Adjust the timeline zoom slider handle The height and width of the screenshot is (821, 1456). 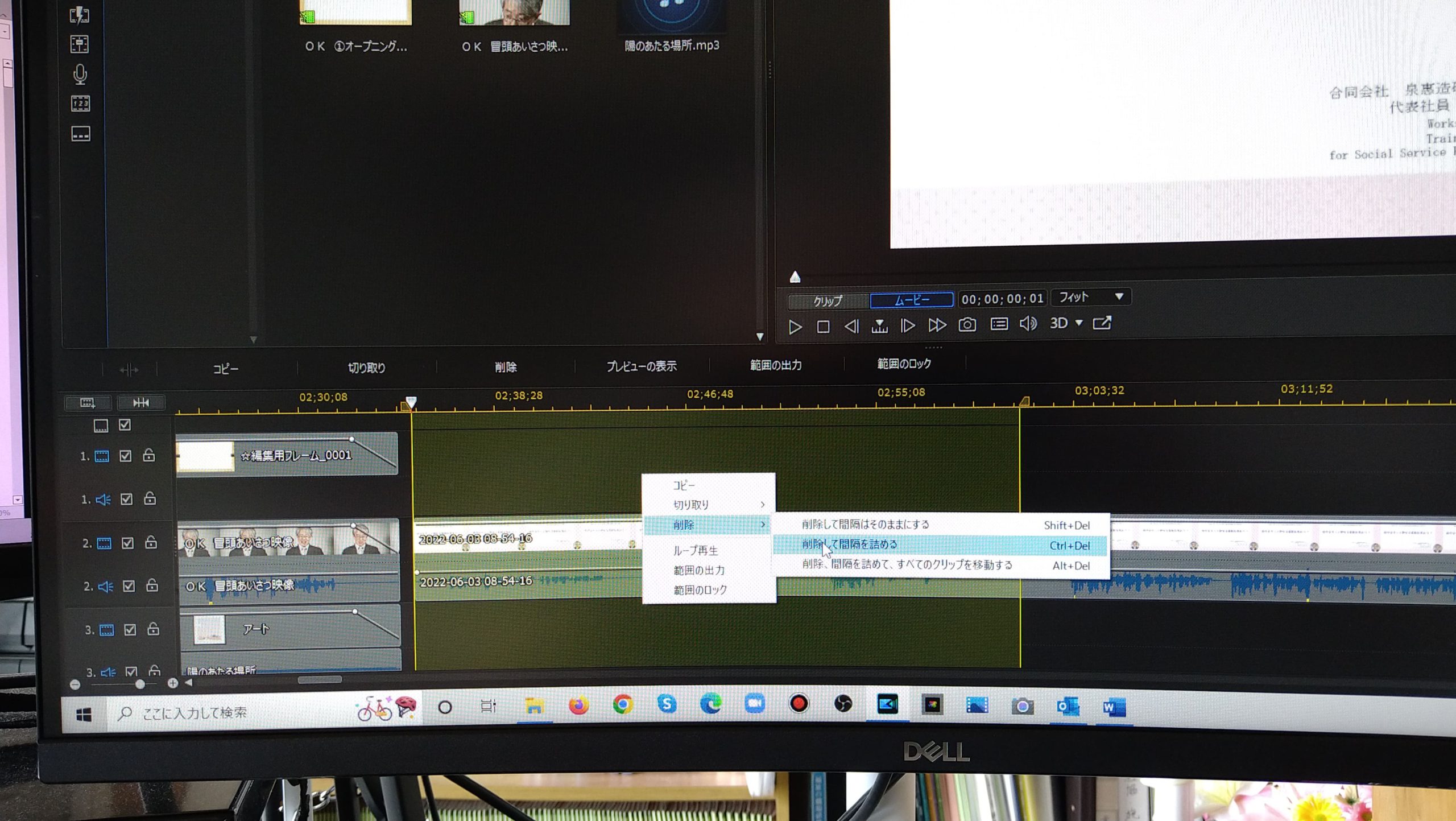[140, 684]
